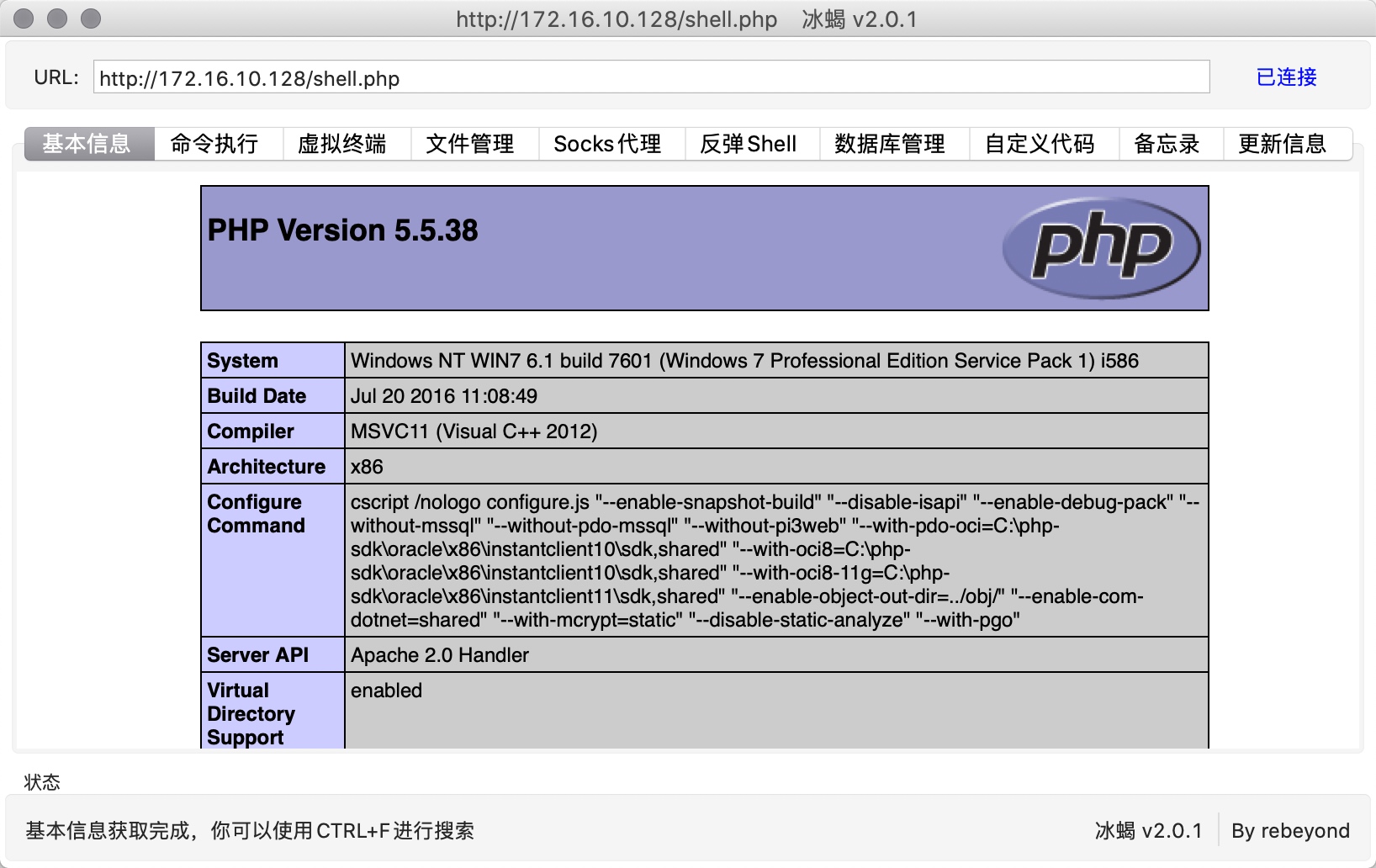This screenshot has height=868, width=1376.
Task: Open the Socks代理 tab
Action: click(x=611, y=144)
